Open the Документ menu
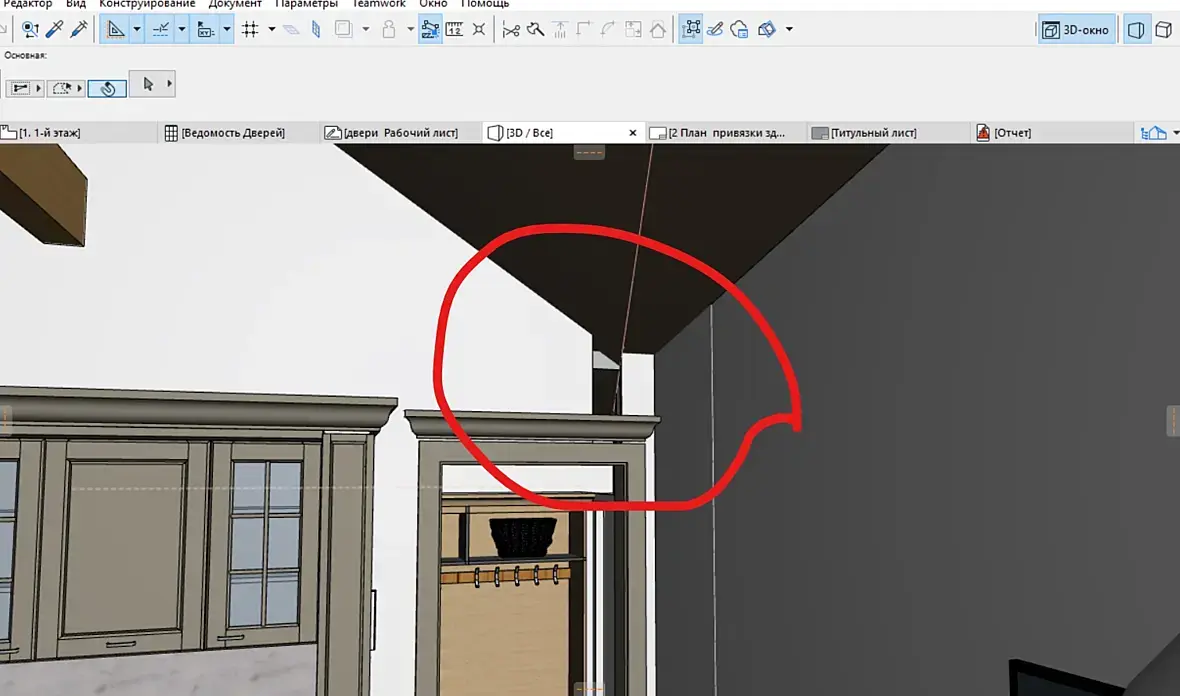The height and width of the screenshot is (696, 1180). pyautogui.click(x=235, y=4)
